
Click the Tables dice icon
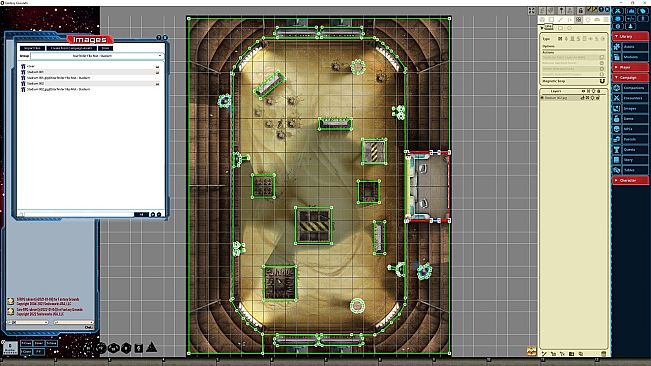pyautogui.click(x=617, y=170)
